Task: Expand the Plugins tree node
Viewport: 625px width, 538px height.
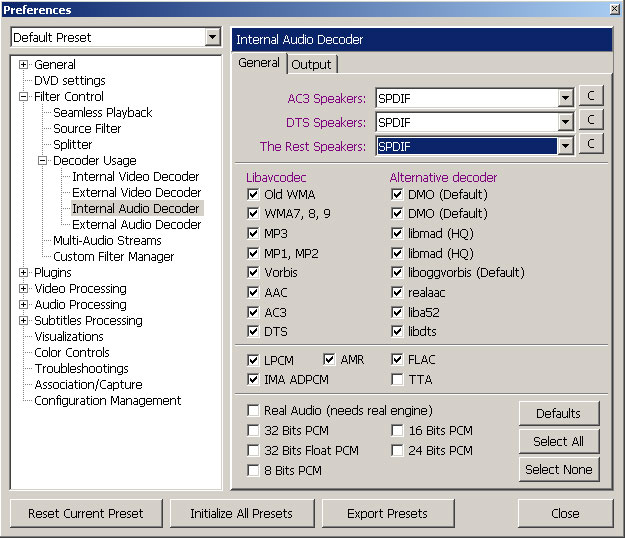Action: tap(24, 273)
